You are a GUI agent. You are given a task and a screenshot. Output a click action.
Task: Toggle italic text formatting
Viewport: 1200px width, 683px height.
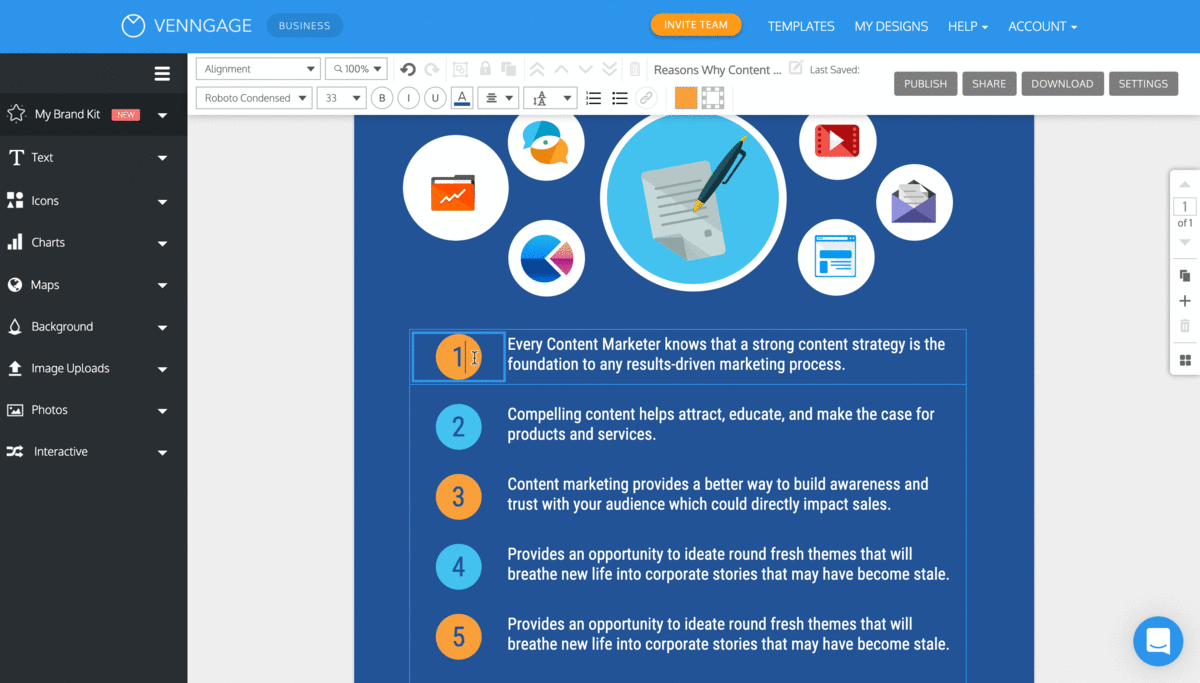[x=408, y=98]
